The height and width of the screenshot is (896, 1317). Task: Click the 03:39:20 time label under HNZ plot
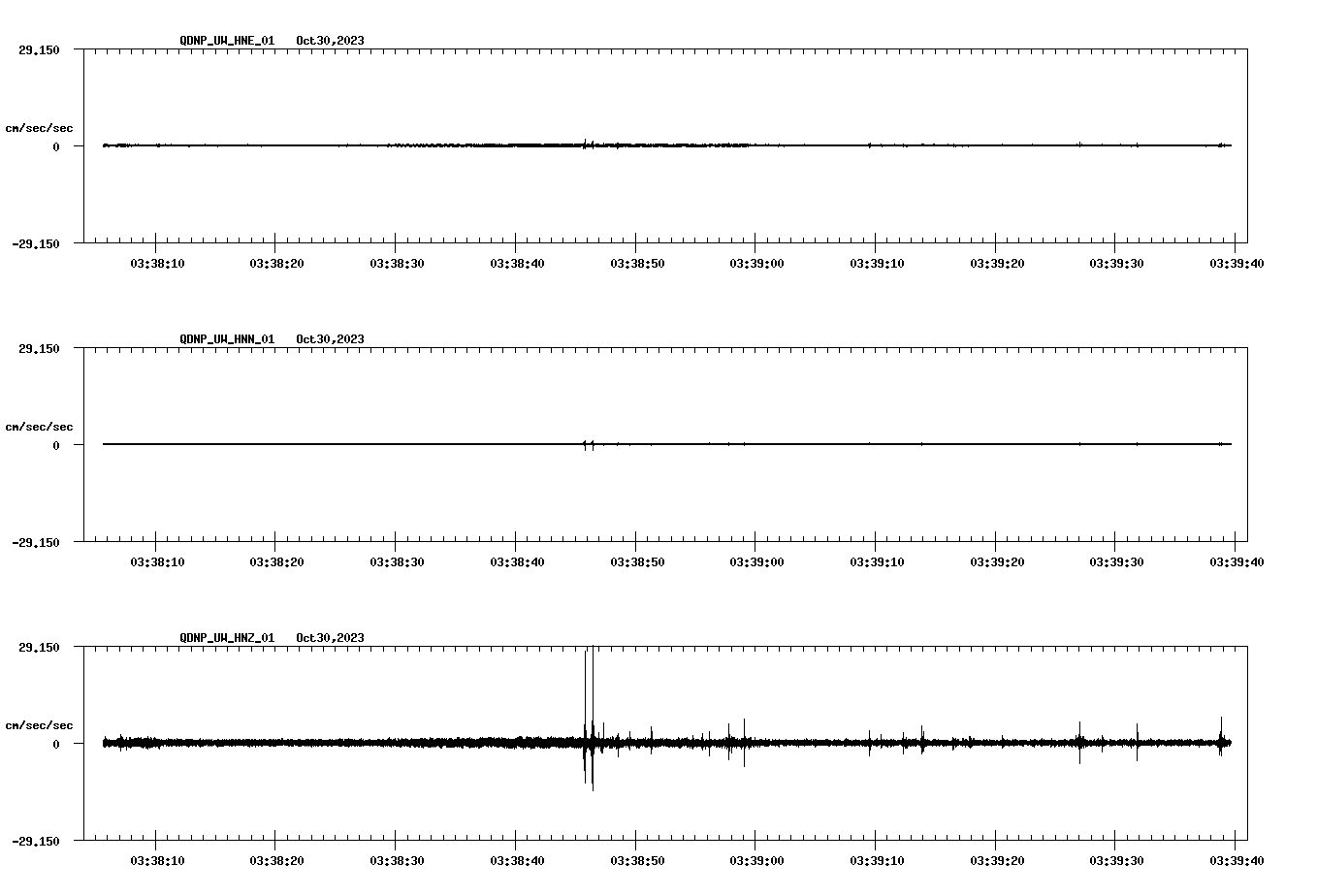tap(996, 860)
